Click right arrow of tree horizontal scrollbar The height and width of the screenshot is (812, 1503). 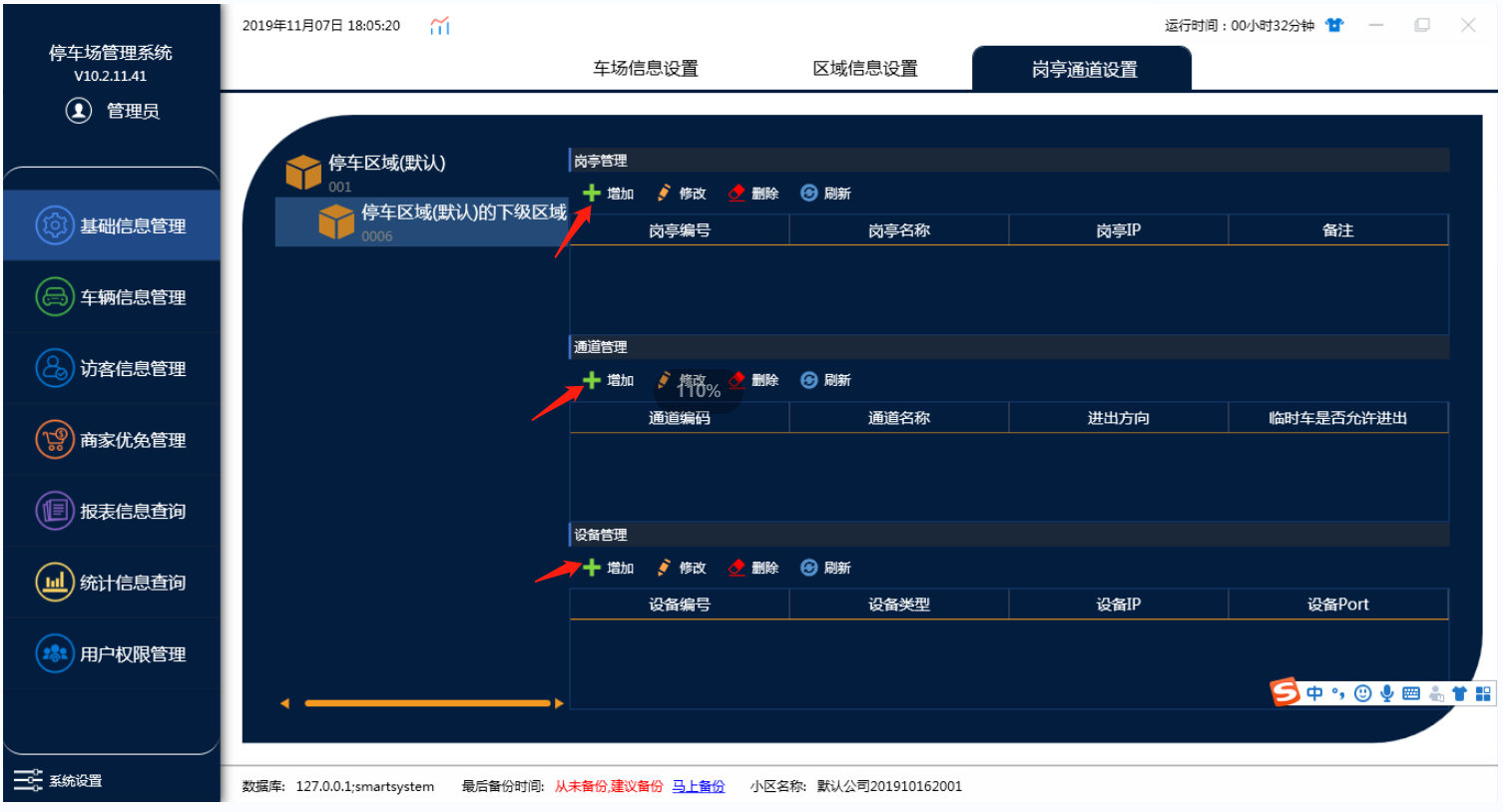click(559, 703)
